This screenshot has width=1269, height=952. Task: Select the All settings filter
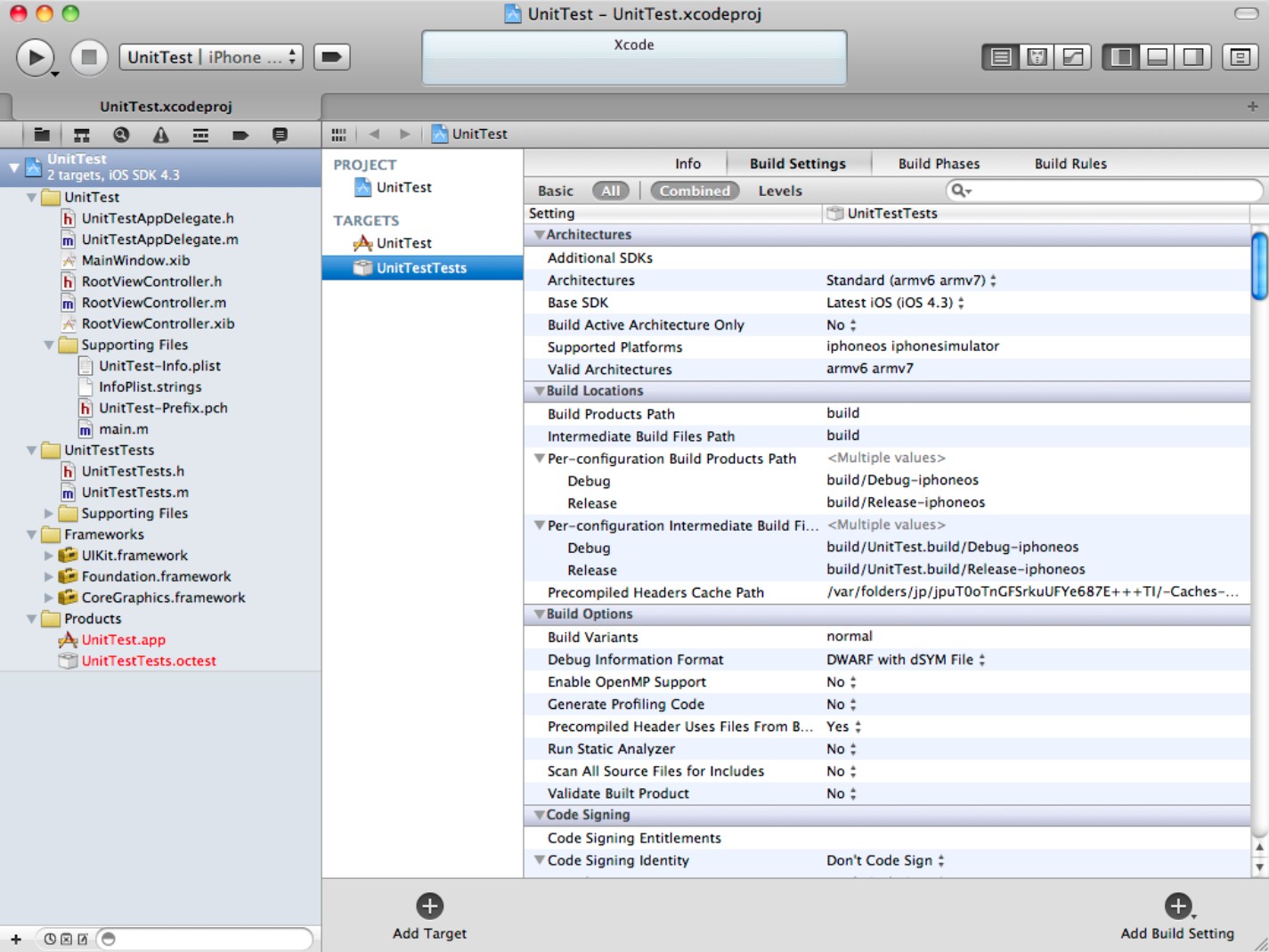coord(611,191)
